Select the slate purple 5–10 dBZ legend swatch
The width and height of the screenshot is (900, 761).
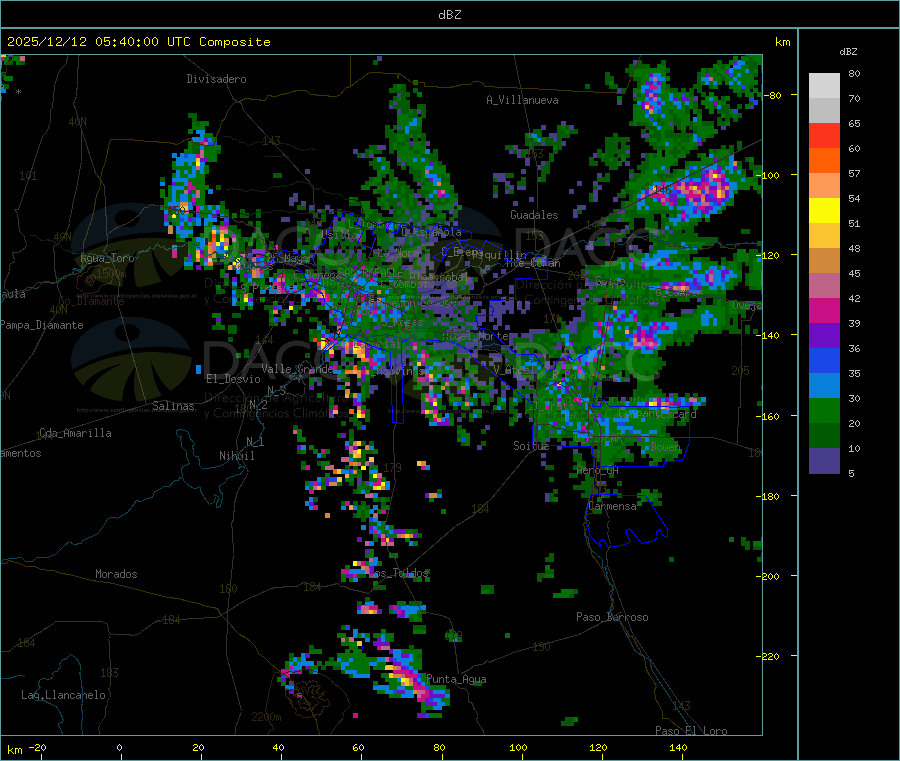(824, 461)
